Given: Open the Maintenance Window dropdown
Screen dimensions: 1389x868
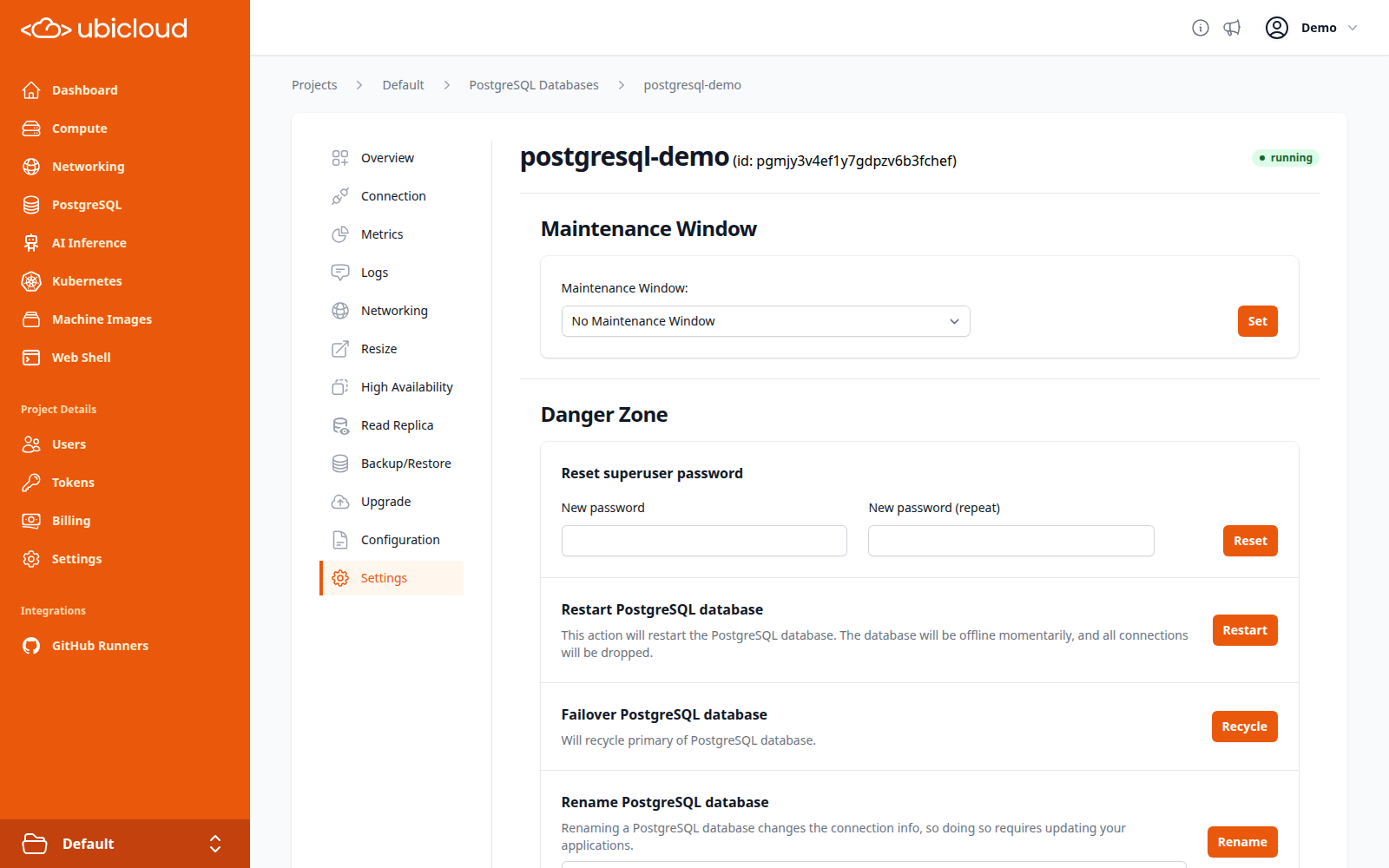Looking at the screenshot, I should point(766,321).
